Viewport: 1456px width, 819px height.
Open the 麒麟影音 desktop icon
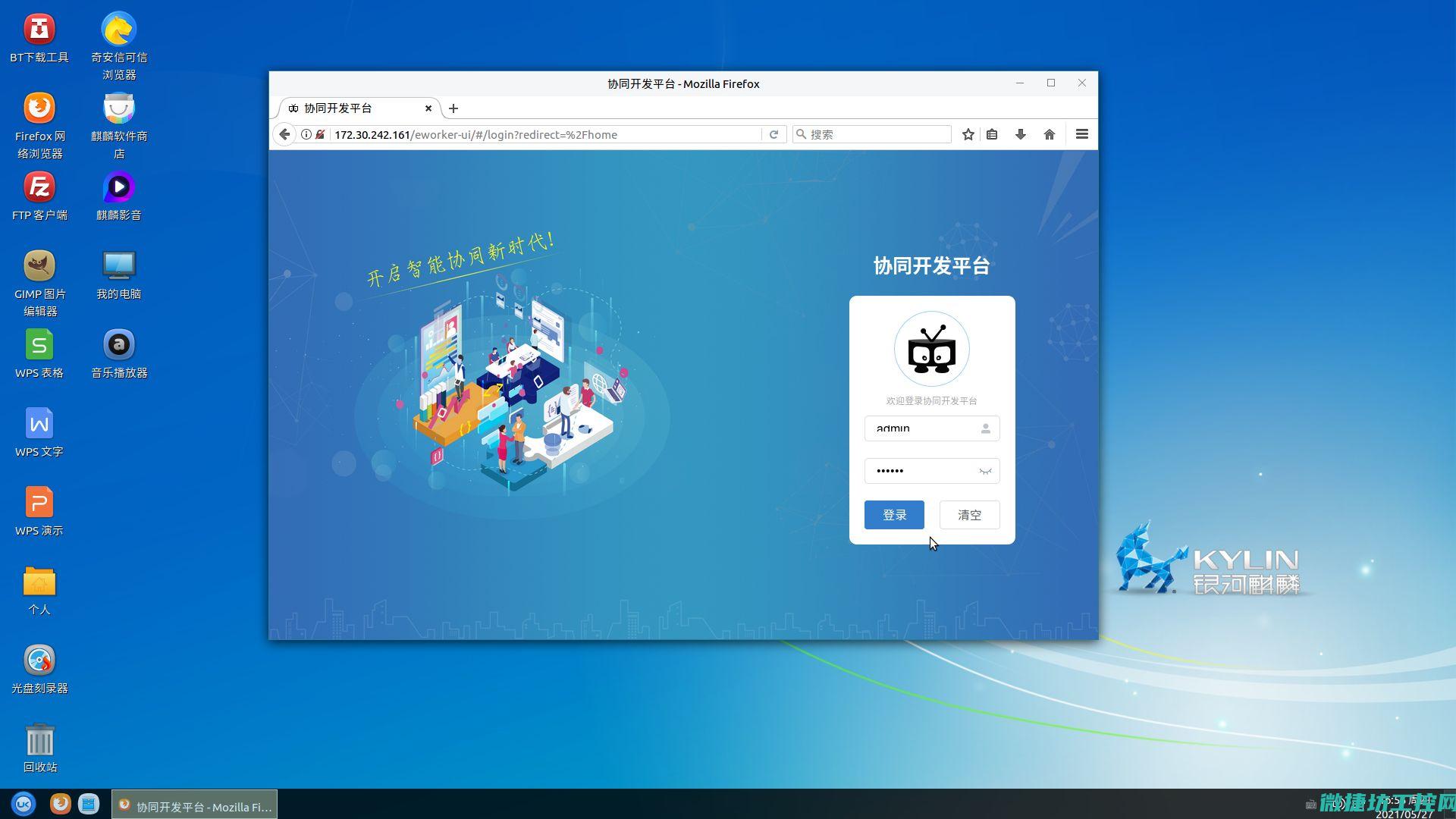pyautogui.click(x=119, y=196)
